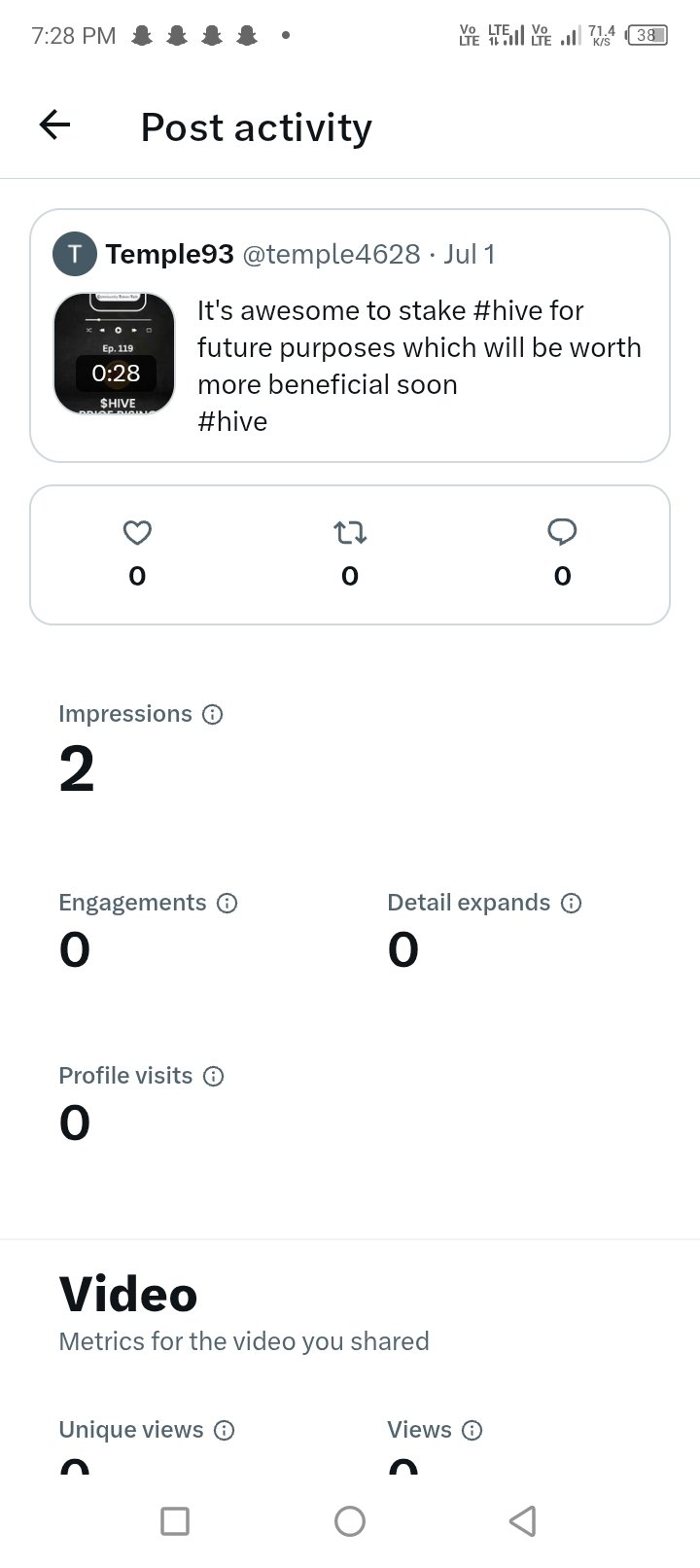Screen dimensions: 700x1568
Task: Open the Impressions info icon
Action: coord(212,714)
